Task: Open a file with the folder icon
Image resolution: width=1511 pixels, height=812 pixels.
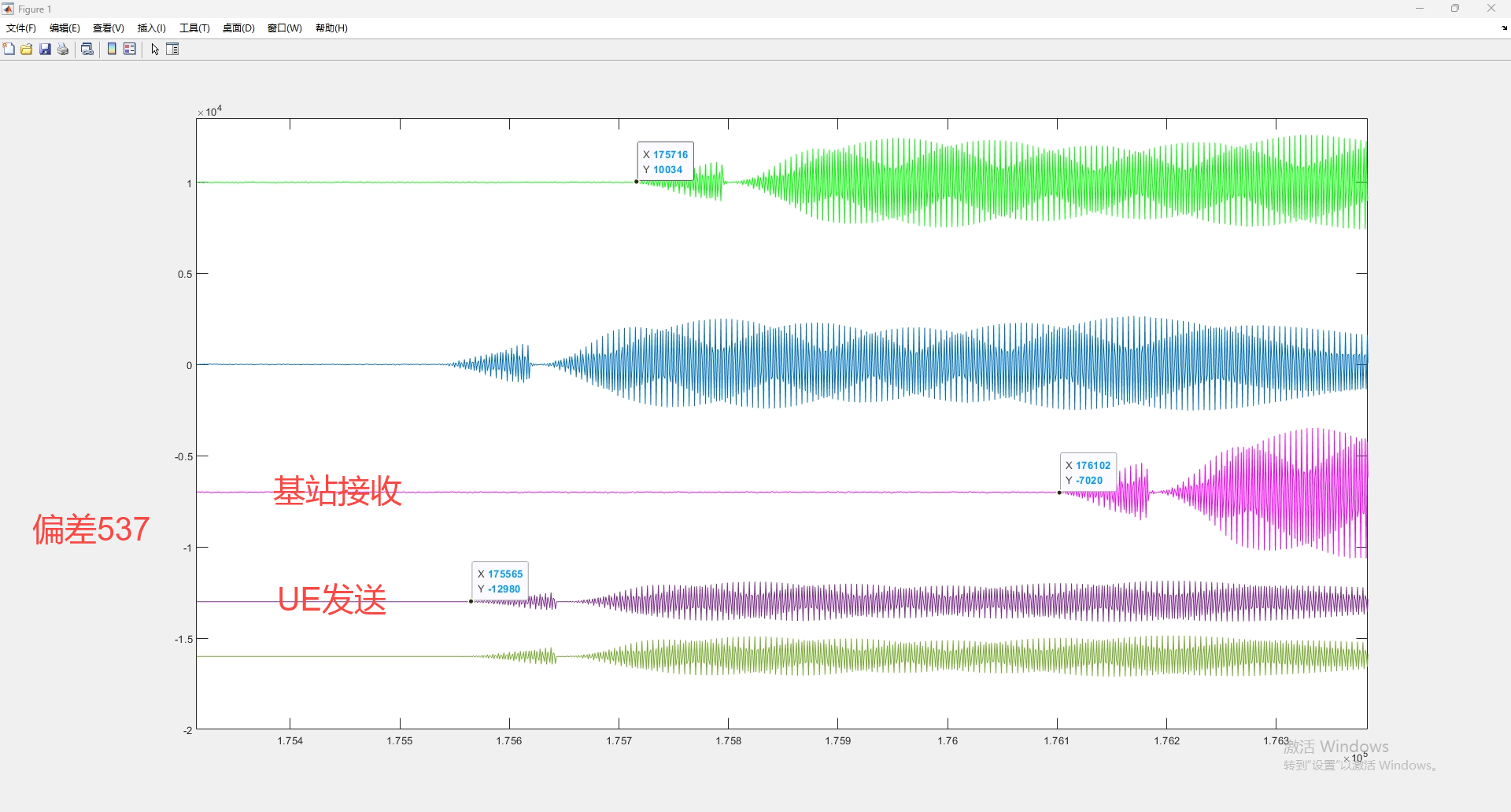Action: [x=27, y=50]
